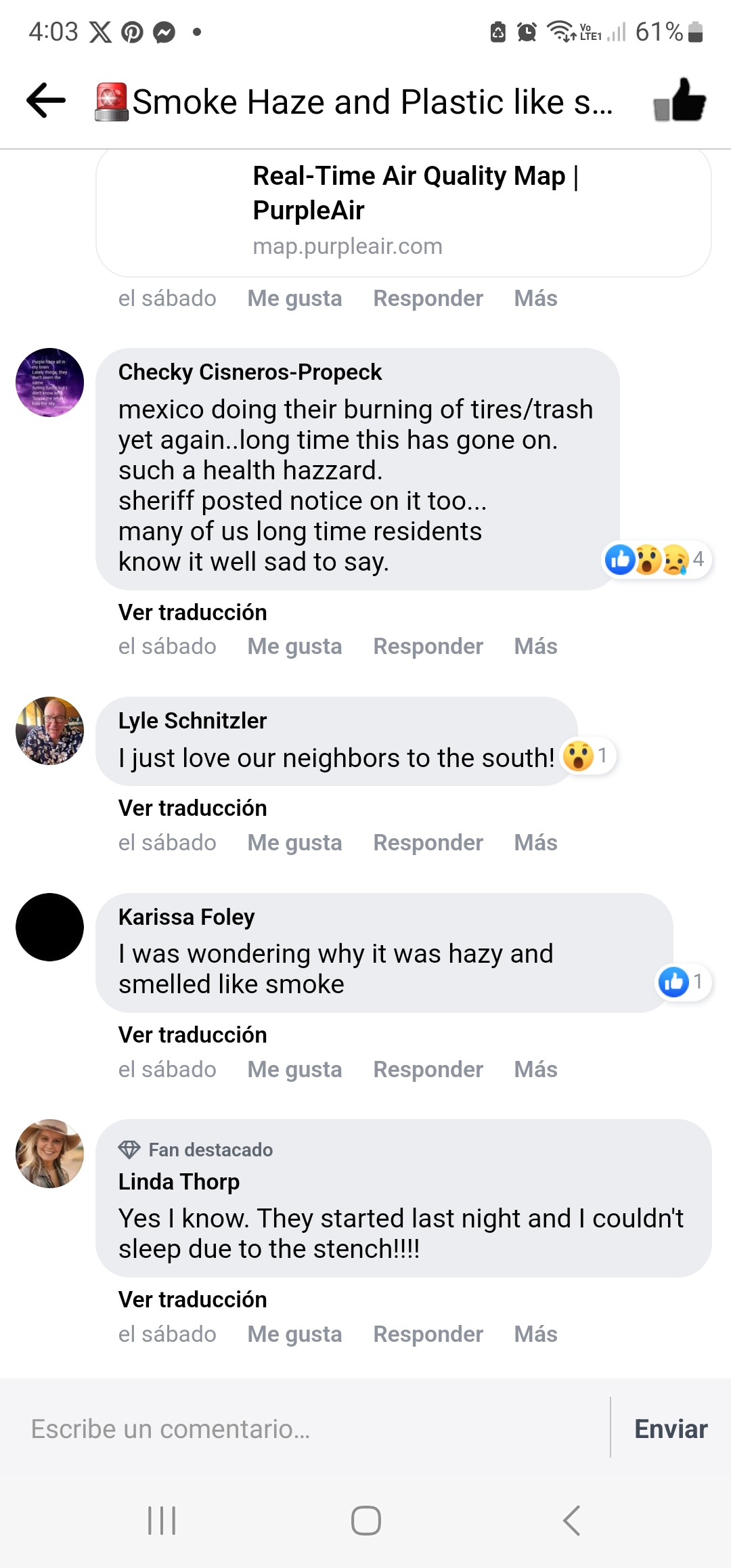This screenshot has width=731, height=1568.
Task: View wow reaction on Lyle Schnitzler's comment
Action: (588, 756)
